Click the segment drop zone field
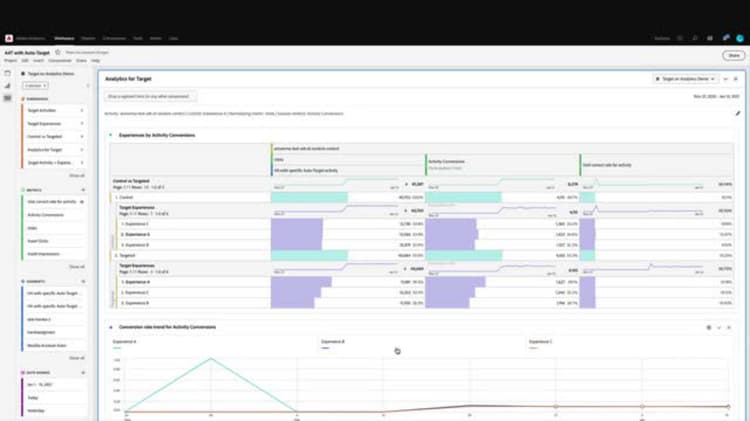The height and width of the screenshot is (421, 750). click(149, 97)
